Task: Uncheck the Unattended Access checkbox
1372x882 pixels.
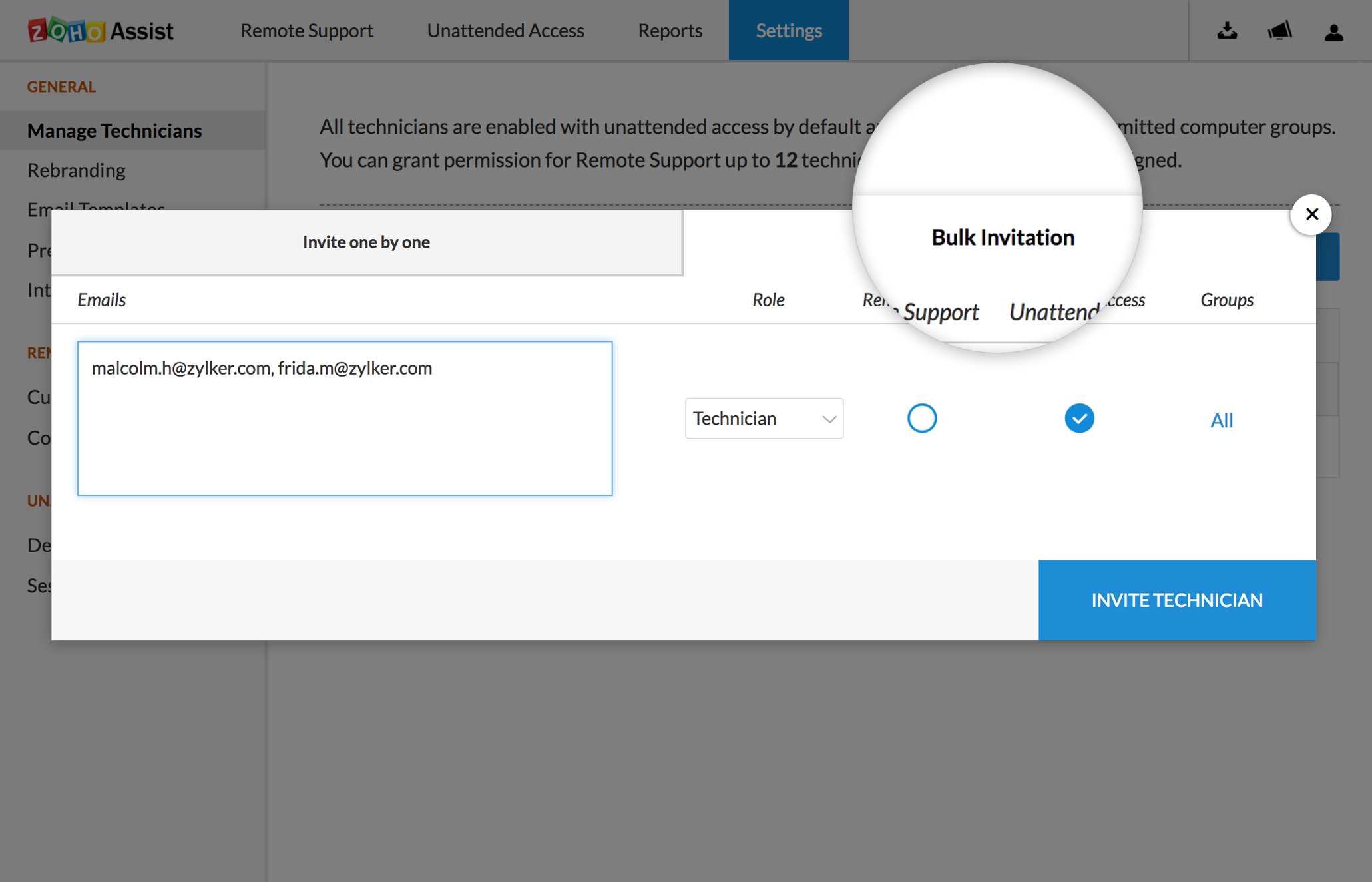Action: pyautogui.click(x=1079, y=419)
